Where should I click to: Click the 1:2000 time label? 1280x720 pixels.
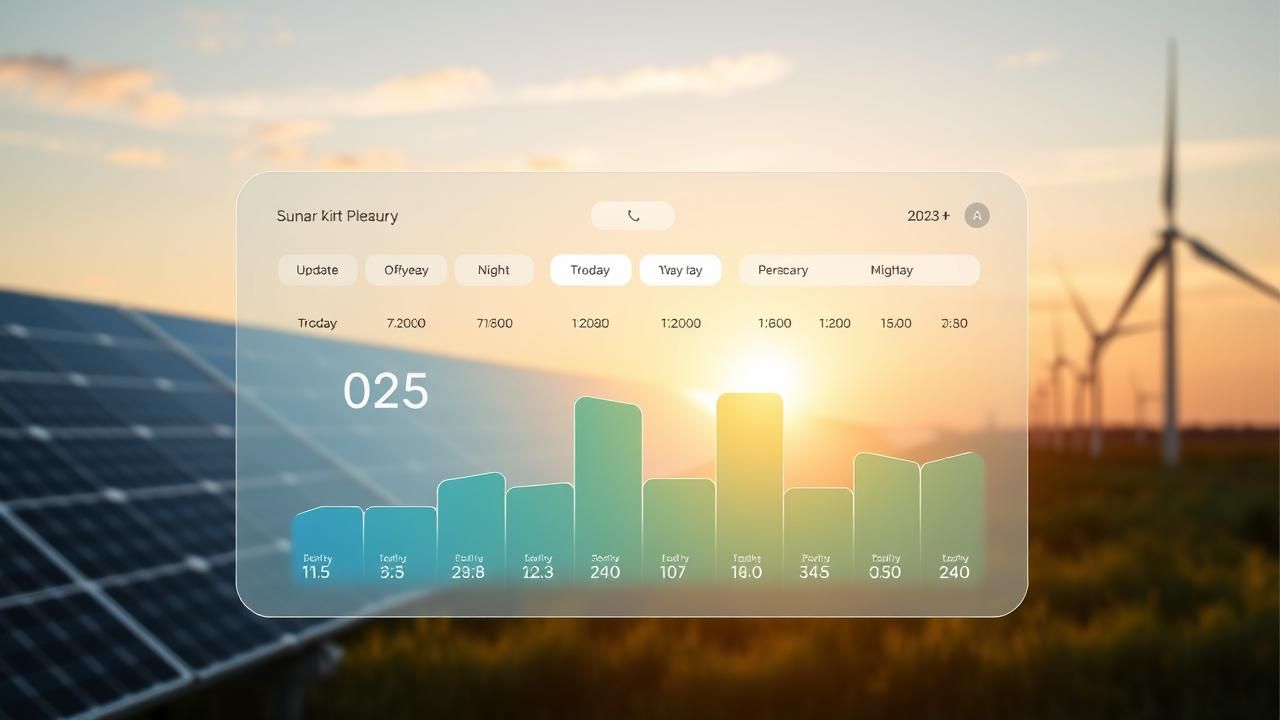681,323
